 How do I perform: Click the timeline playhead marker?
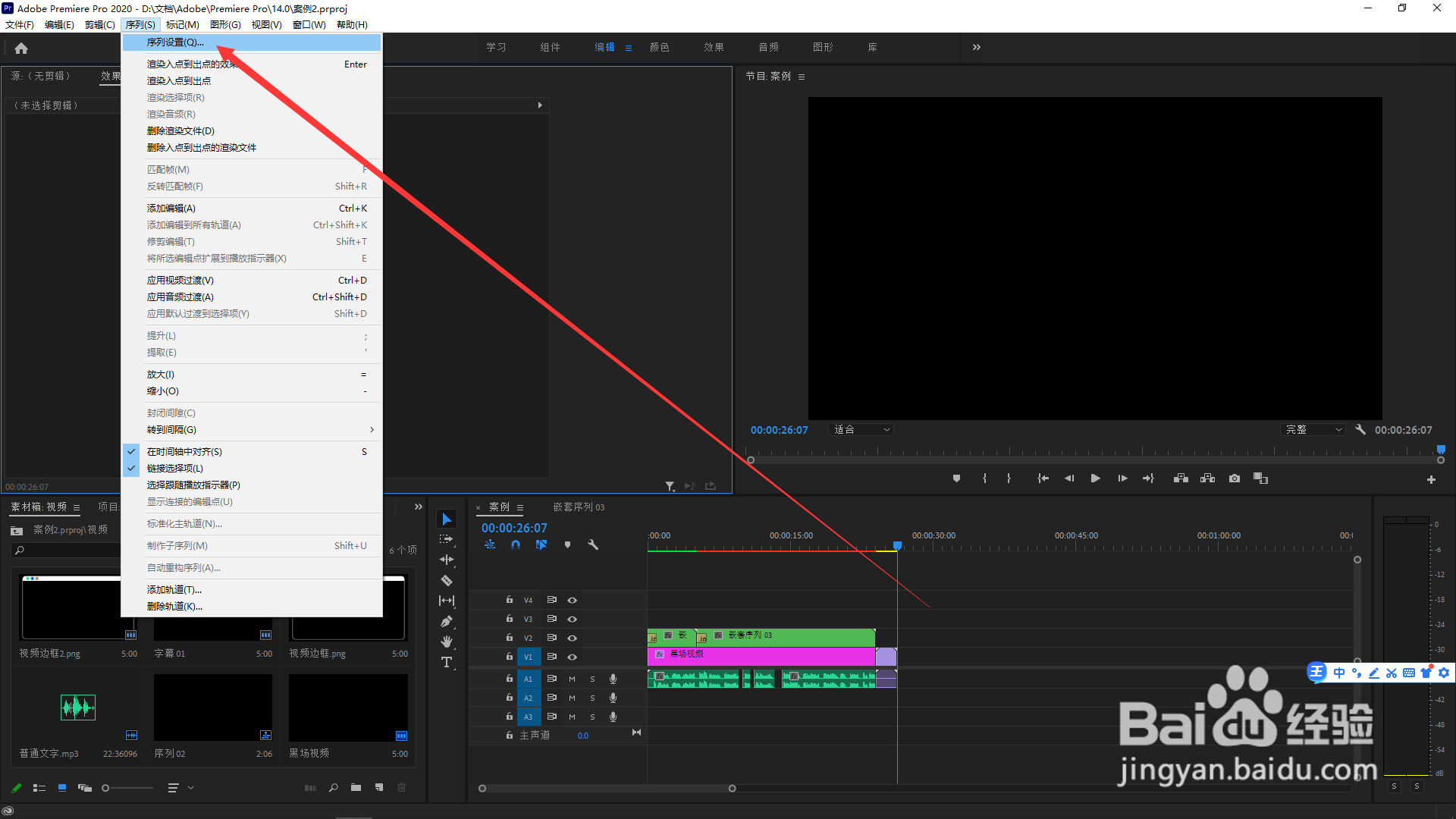[x=897, y=545]
